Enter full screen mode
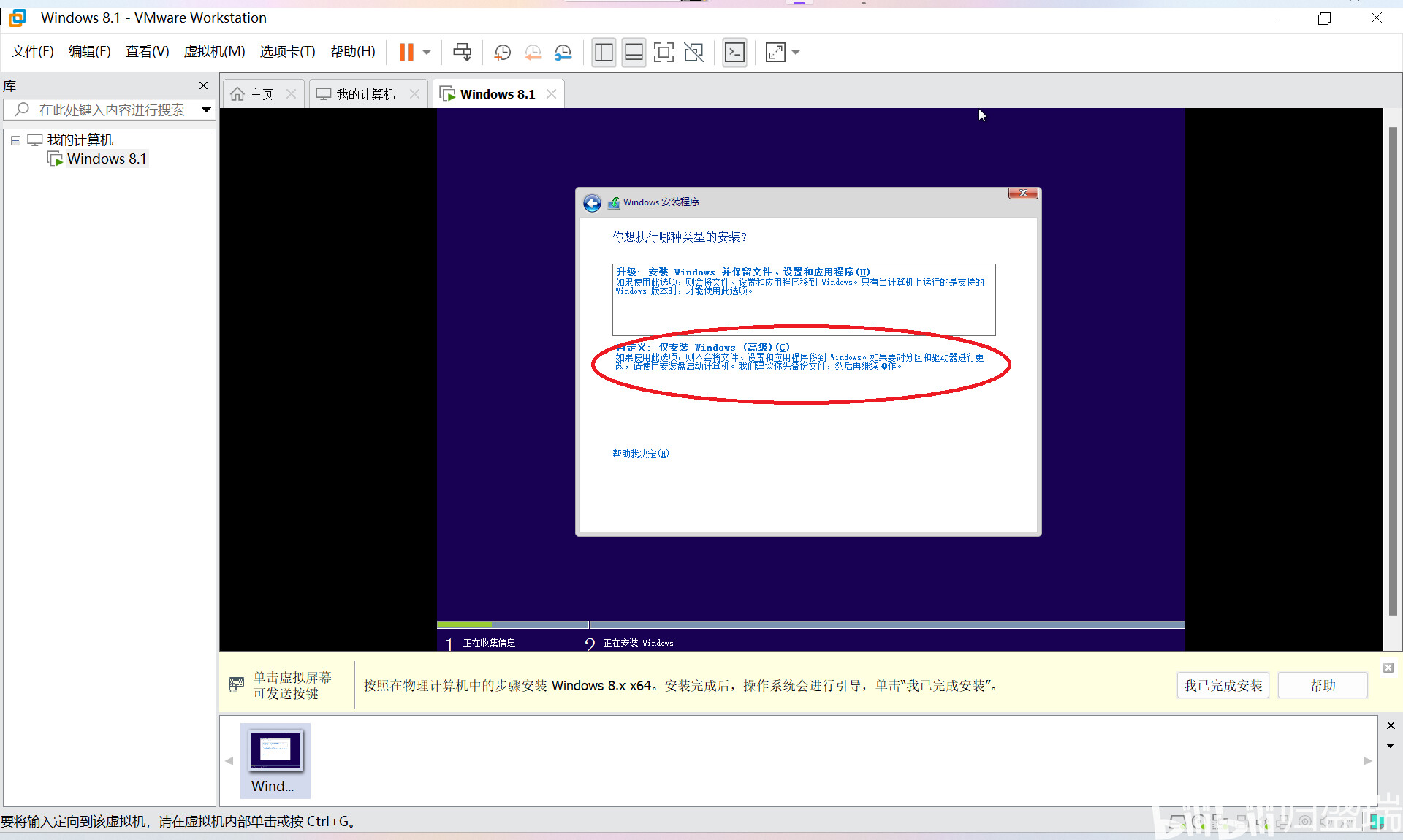Screen dimensions: 1403x840 coord(664,52)
